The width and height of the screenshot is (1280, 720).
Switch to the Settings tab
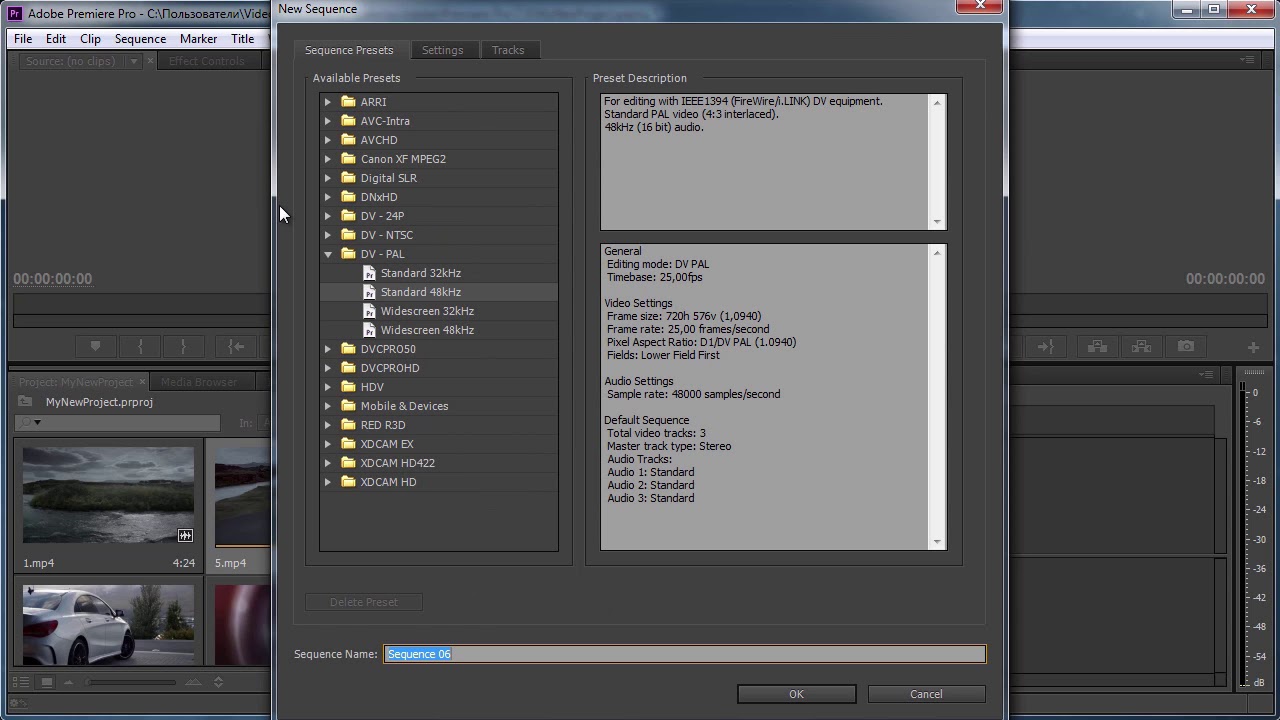pyautogui.click(x=442, y=50)
